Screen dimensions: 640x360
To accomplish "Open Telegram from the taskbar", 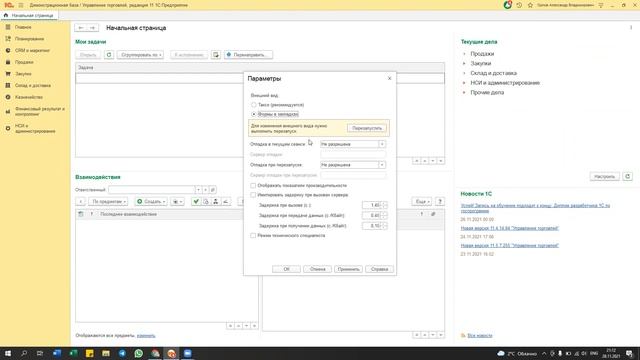I will coord(122,353).
